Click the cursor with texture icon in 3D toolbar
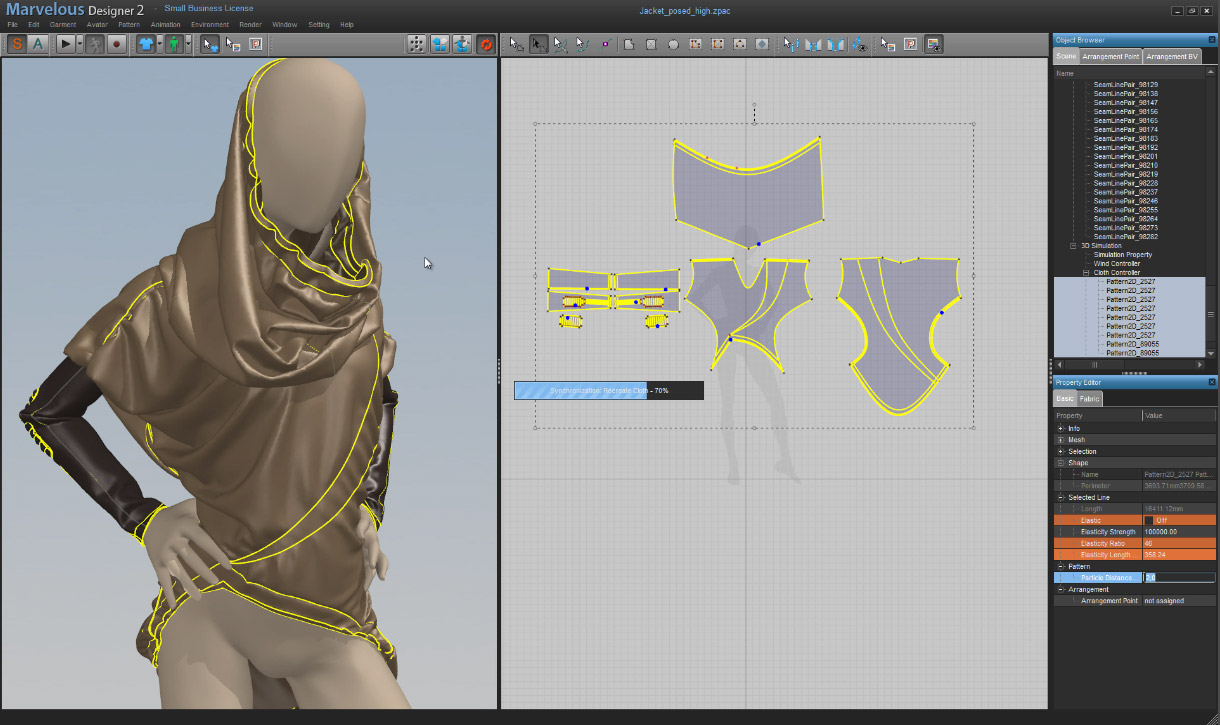The width and height of the screenshot is (1220, 725). [233, 44]
